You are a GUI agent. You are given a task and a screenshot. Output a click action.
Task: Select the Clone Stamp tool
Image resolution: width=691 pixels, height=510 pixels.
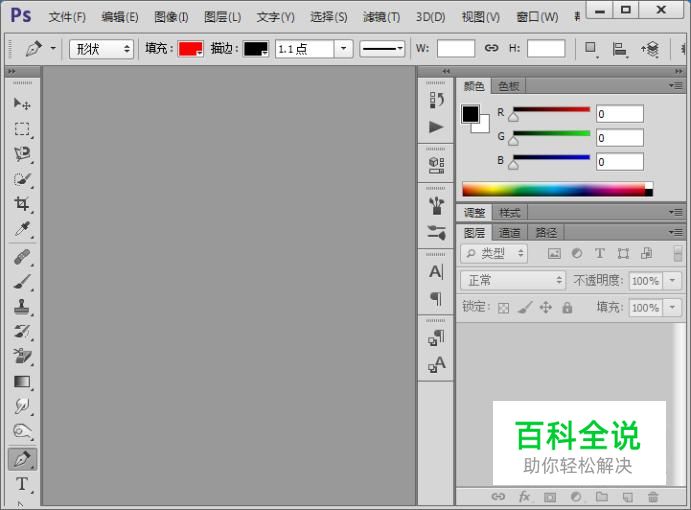(x=22, y=306)
